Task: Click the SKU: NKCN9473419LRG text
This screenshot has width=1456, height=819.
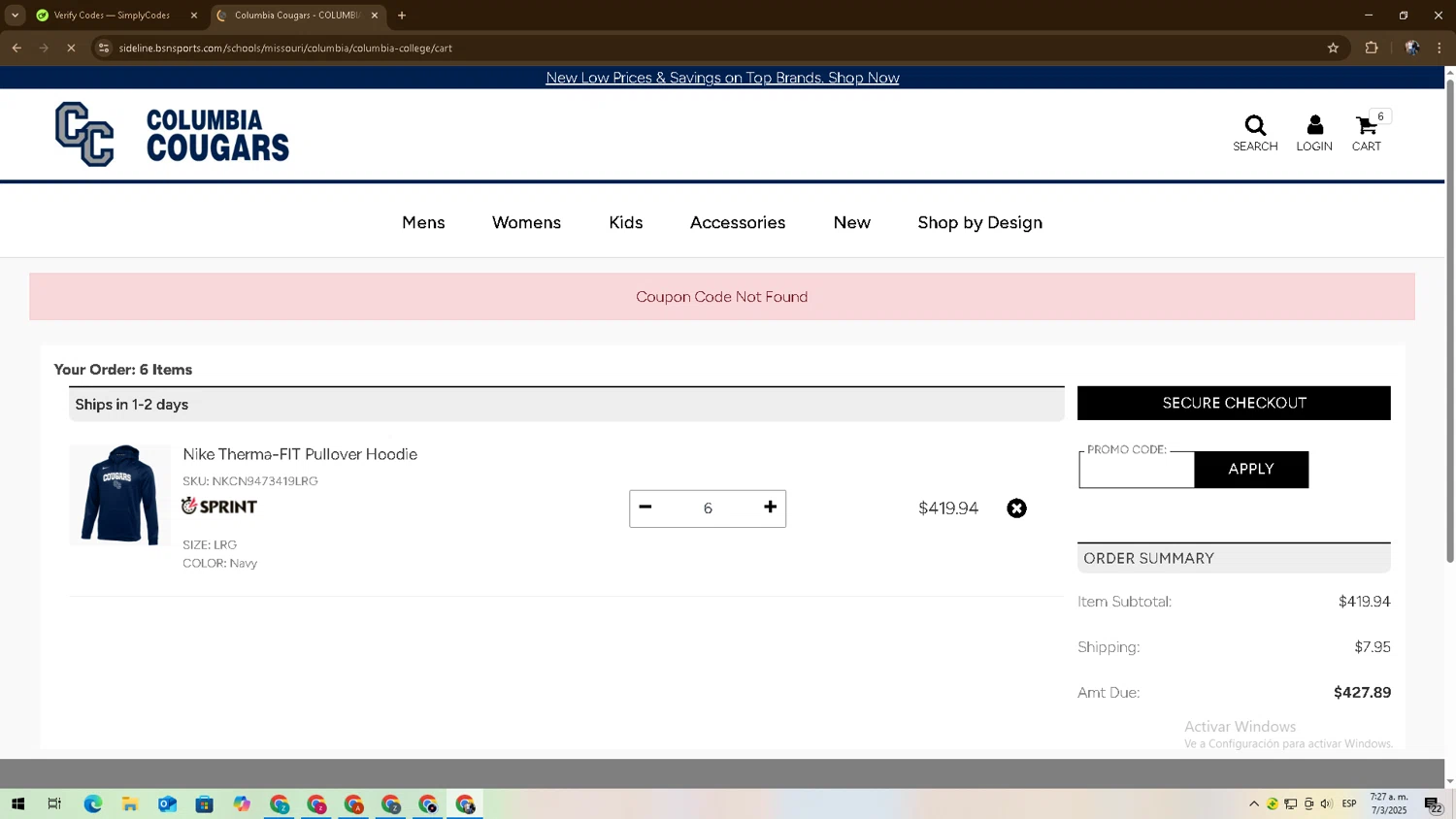Action: point(250,481)
